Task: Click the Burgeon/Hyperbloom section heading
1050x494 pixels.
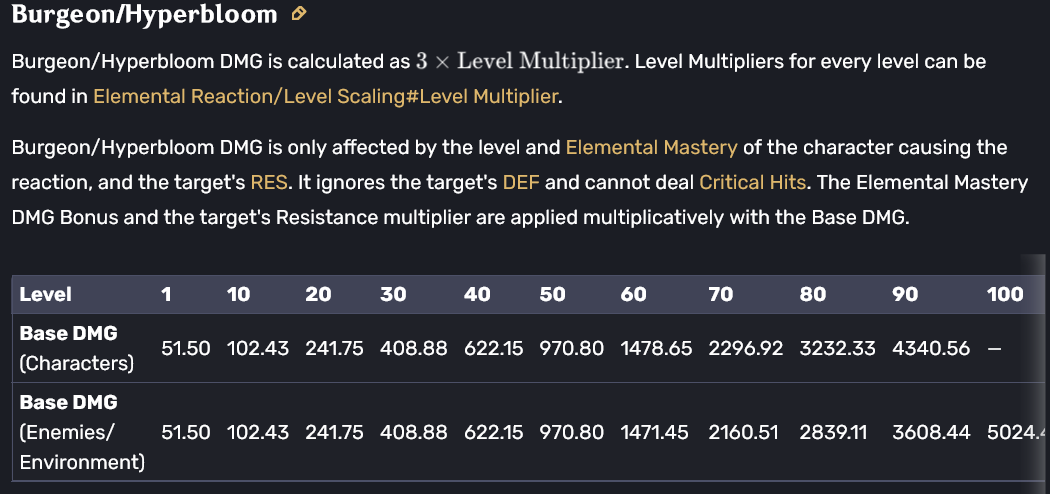Action: 144,15
